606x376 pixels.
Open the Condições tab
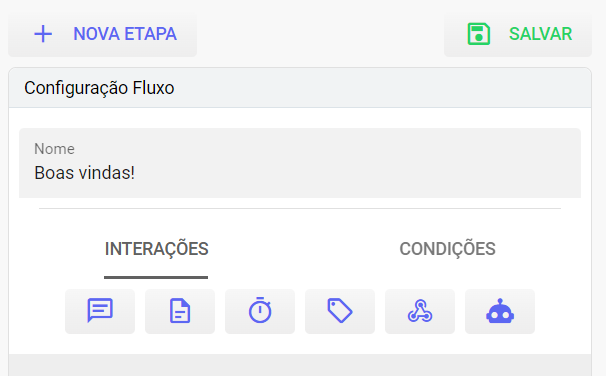447,249
